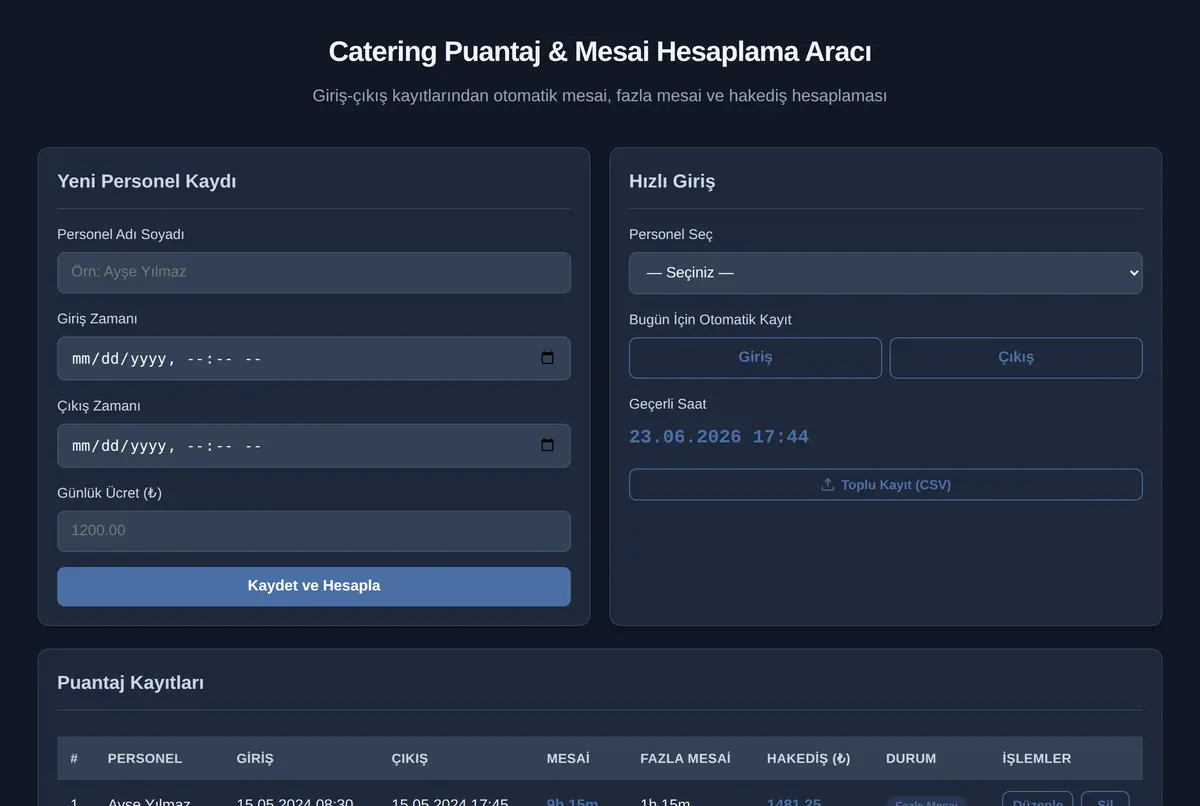Click the FAZLA MESAİ column header
This screenshot has height=806, width=1200.
[685, 759]
